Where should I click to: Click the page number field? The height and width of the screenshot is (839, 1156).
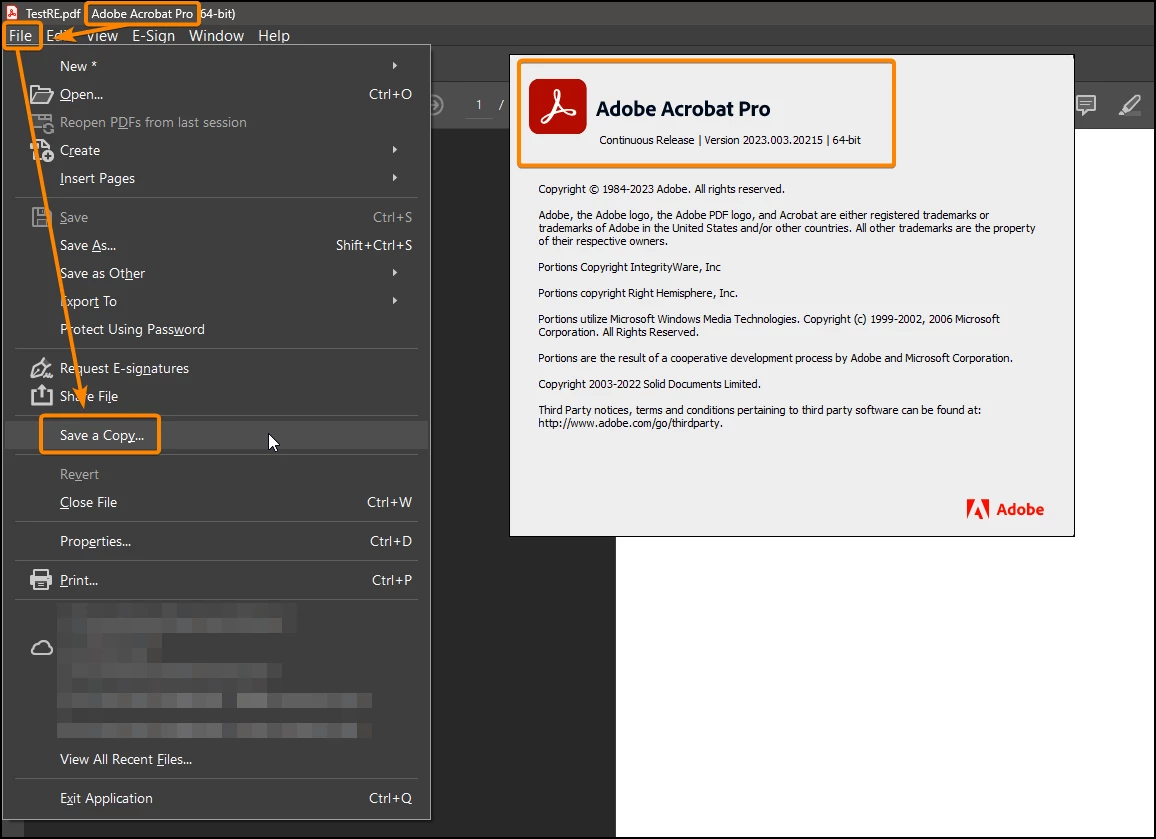click(x=479, y=105)
